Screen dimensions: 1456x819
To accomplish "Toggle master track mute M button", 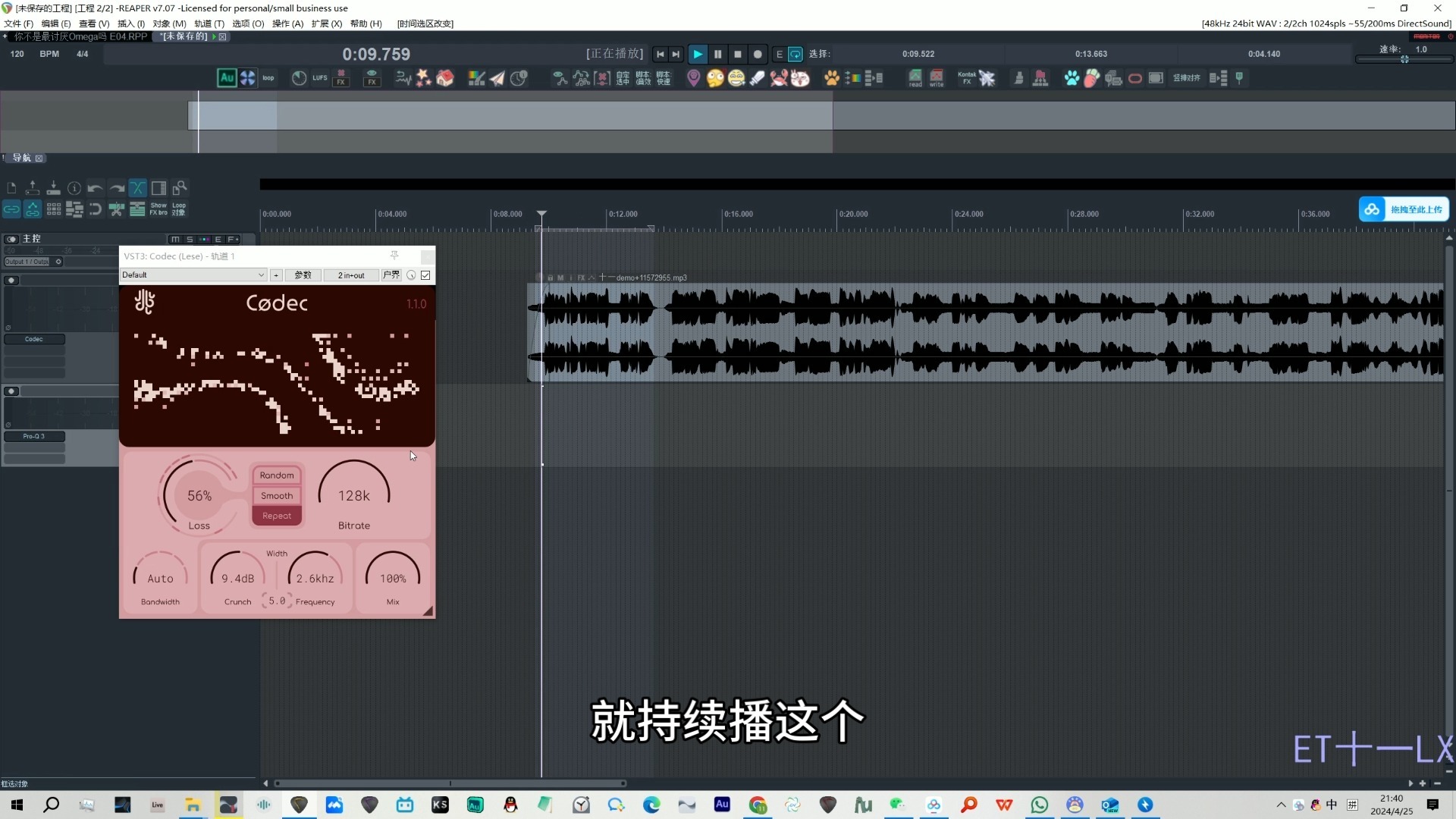I will tap(176, 239).
